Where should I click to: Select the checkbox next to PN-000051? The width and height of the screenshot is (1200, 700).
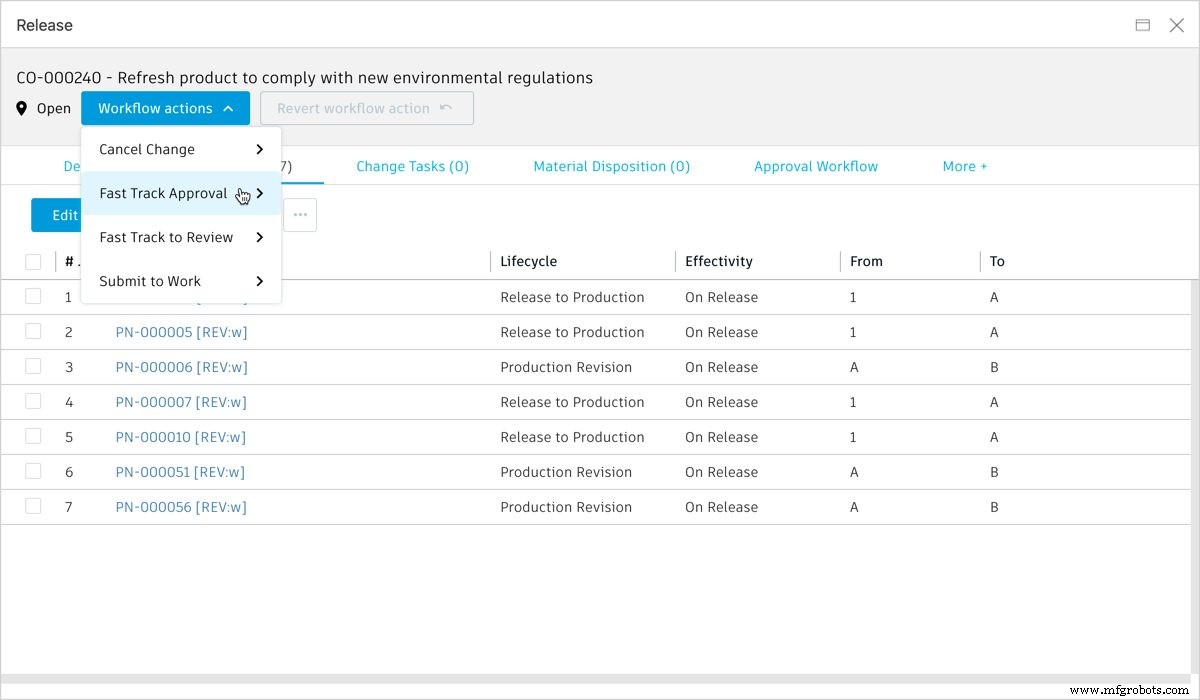point(33,471)
